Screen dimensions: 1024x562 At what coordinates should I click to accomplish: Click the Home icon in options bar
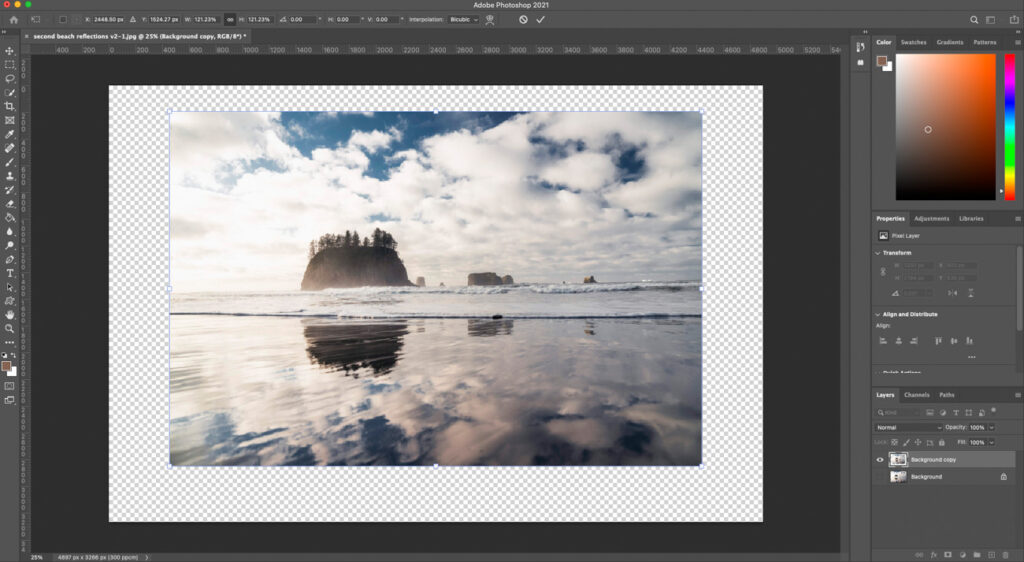(x=13, y=20)
